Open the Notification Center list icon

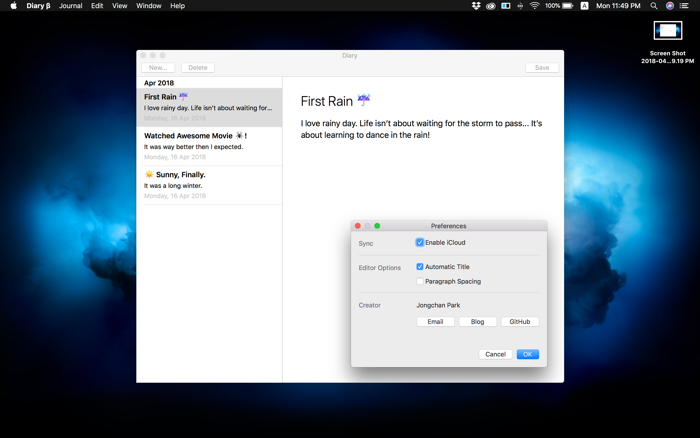tap(684, 6)
